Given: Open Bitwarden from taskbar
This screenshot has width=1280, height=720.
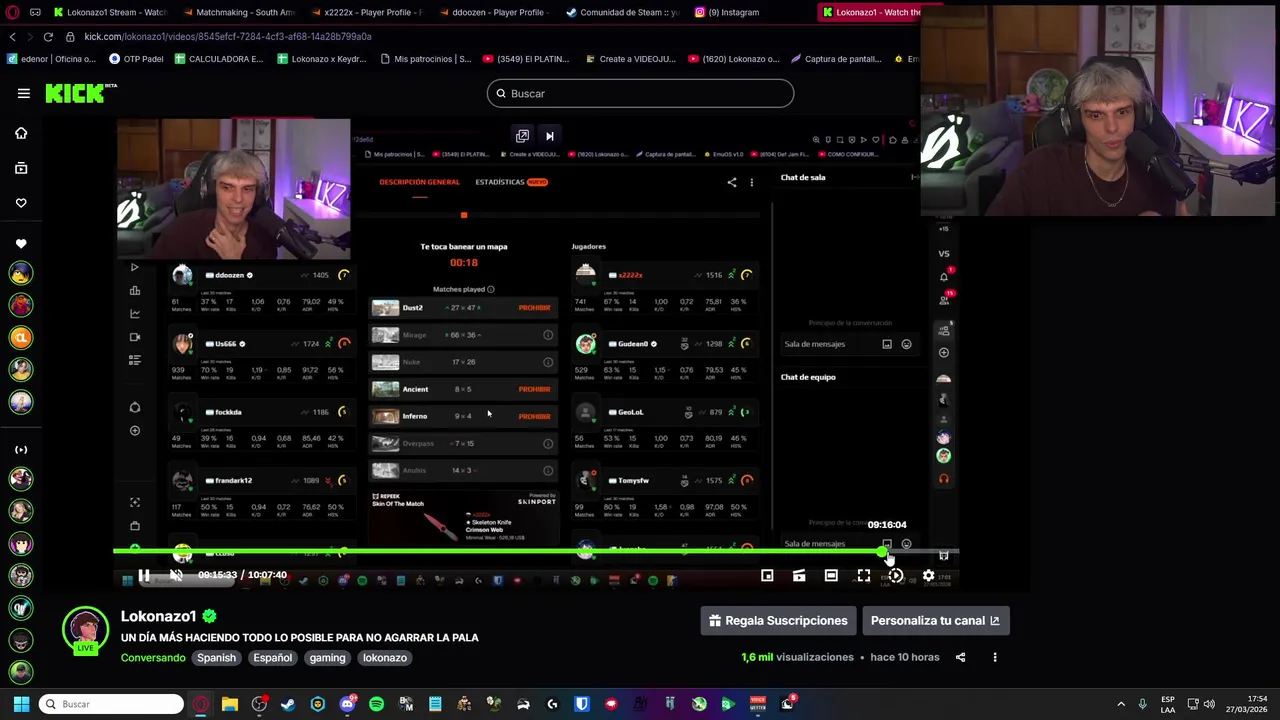Looking at the screenshot, I should (581, 704).
